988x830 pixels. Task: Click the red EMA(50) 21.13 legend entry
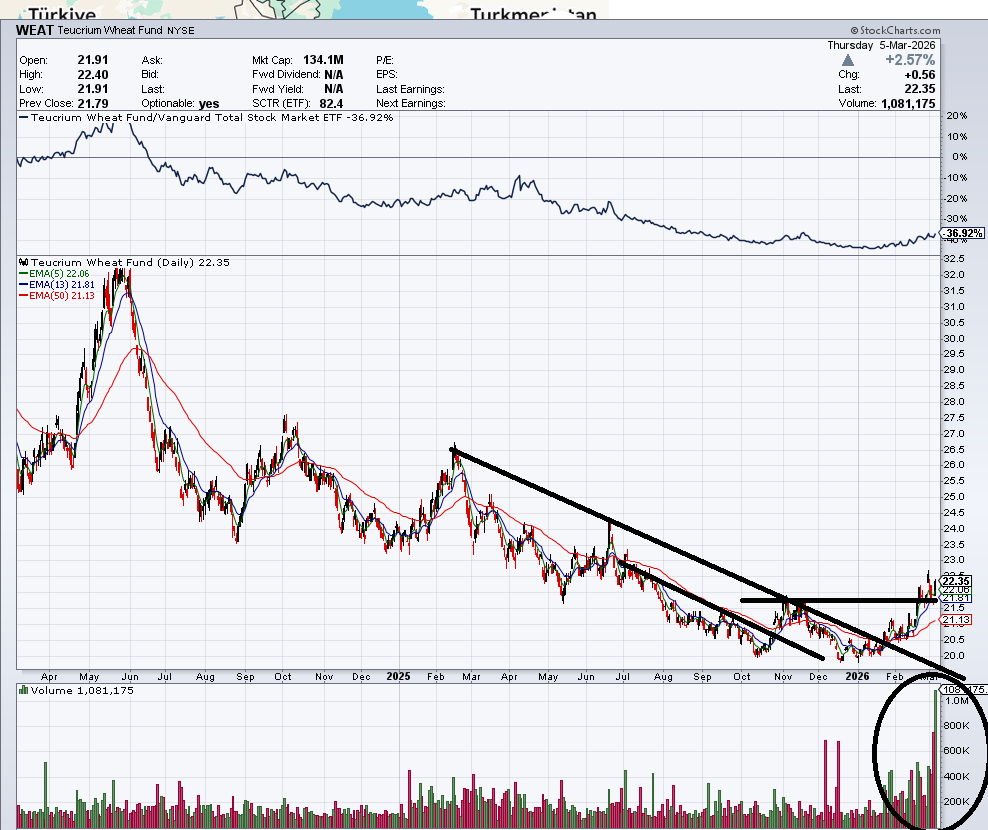57,295
